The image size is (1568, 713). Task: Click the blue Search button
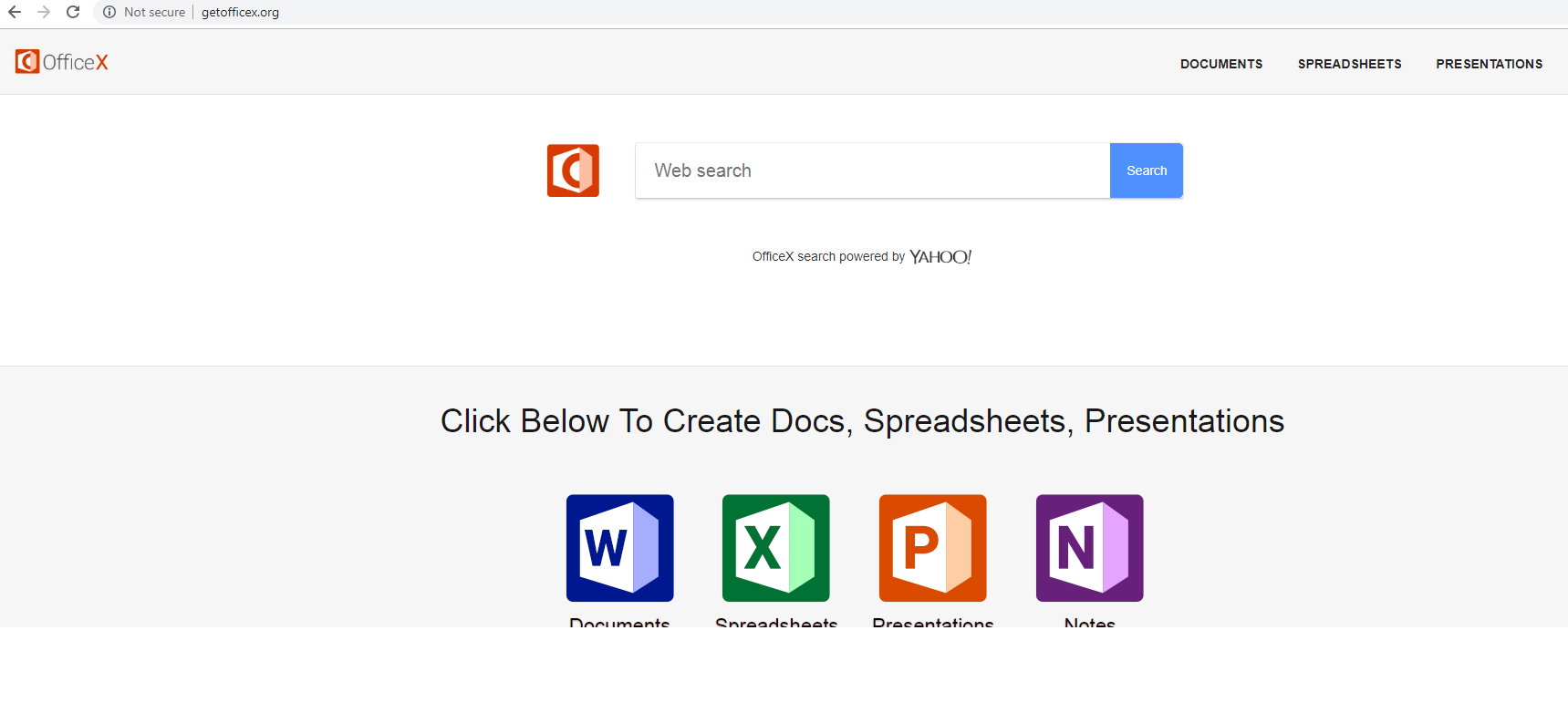point(1147,170)
